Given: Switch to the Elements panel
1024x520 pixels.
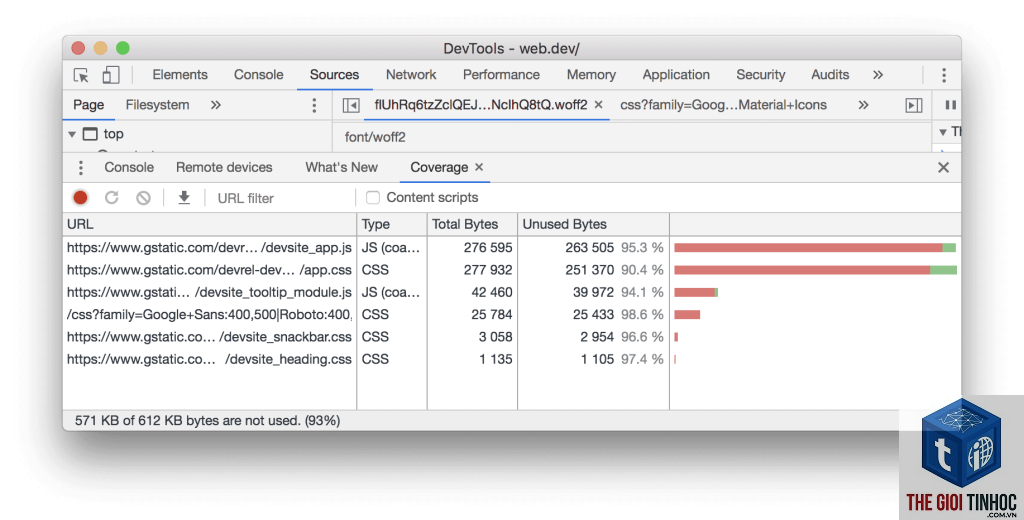Looking at the screenshot, I should 180,75.
